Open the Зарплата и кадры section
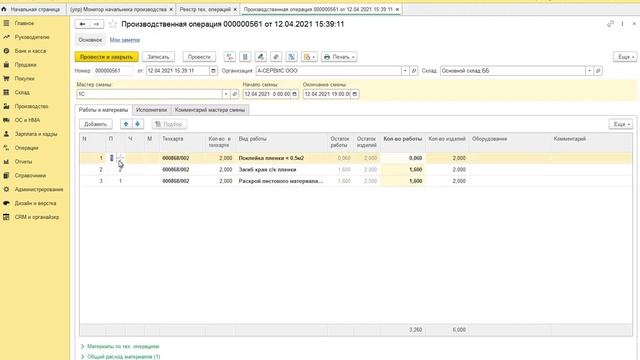 (x=36, y=134)
